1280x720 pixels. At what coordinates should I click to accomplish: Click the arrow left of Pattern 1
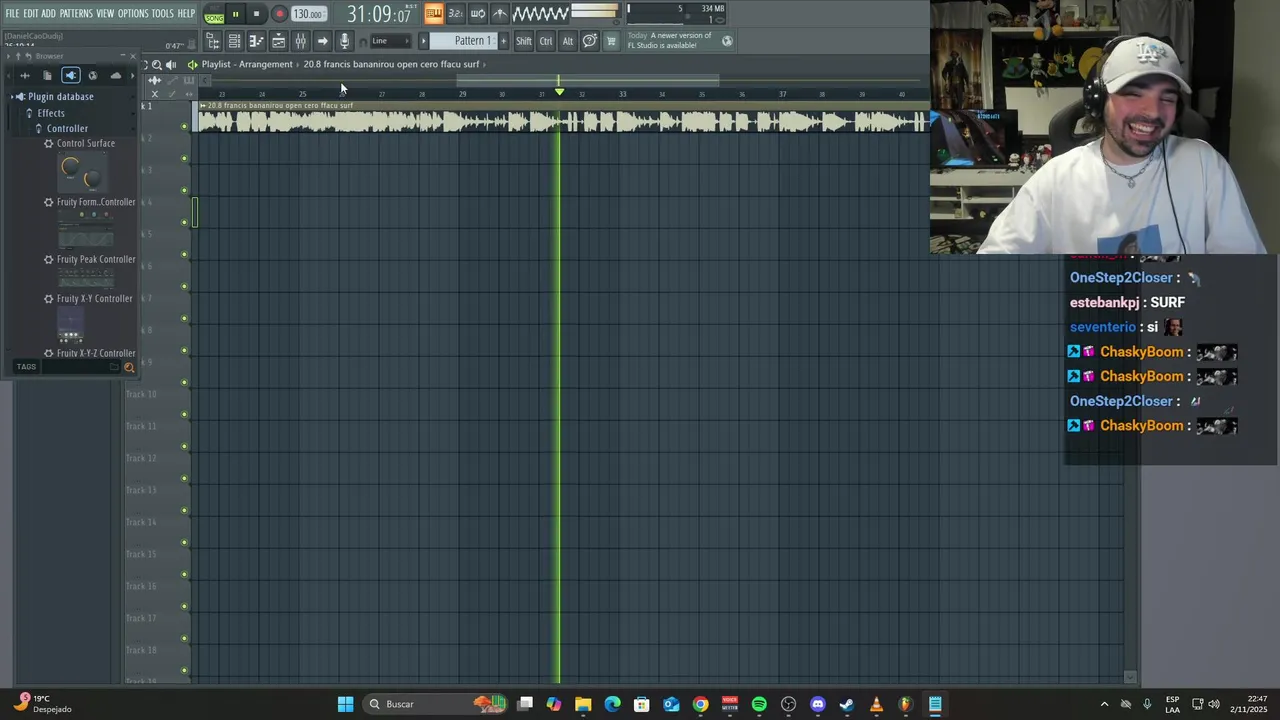[x=423, y=41]
